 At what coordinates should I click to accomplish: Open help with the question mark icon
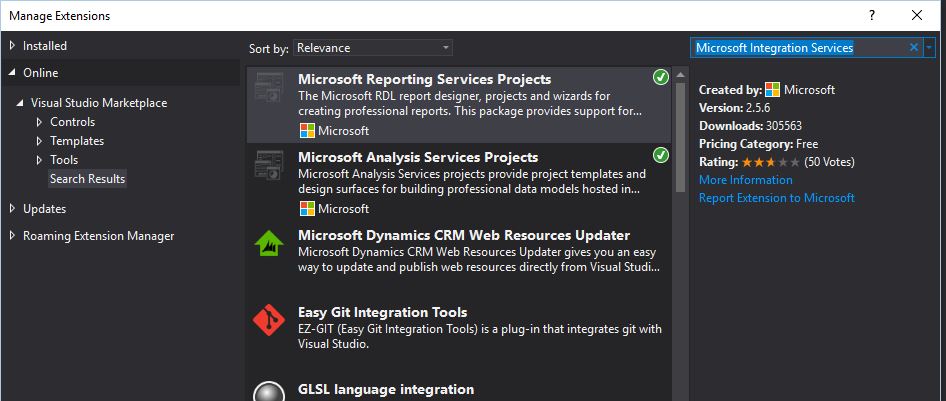pos(872,16)
